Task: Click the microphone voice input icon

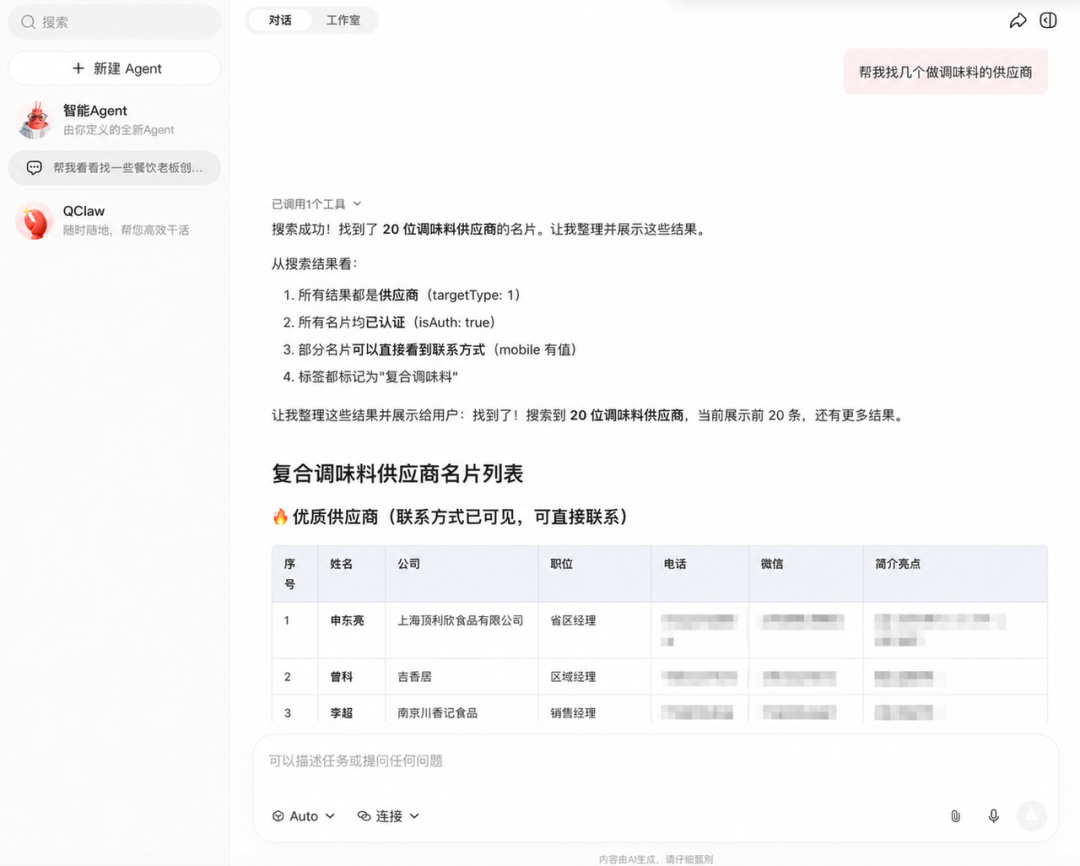Action: pyautogui.click(x=993, y=816)
